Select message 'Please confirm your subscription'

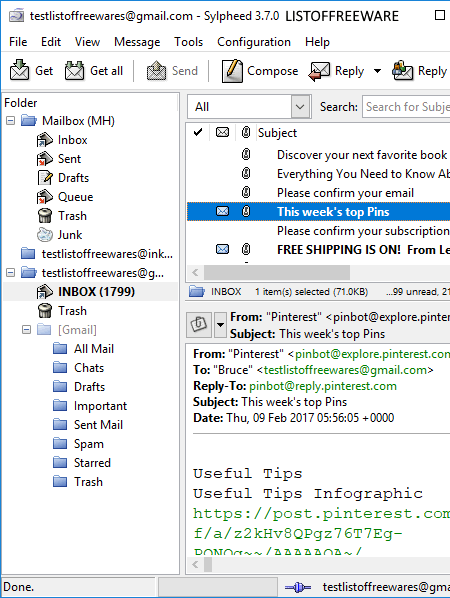pyautogui.click(x=363, y=231)
